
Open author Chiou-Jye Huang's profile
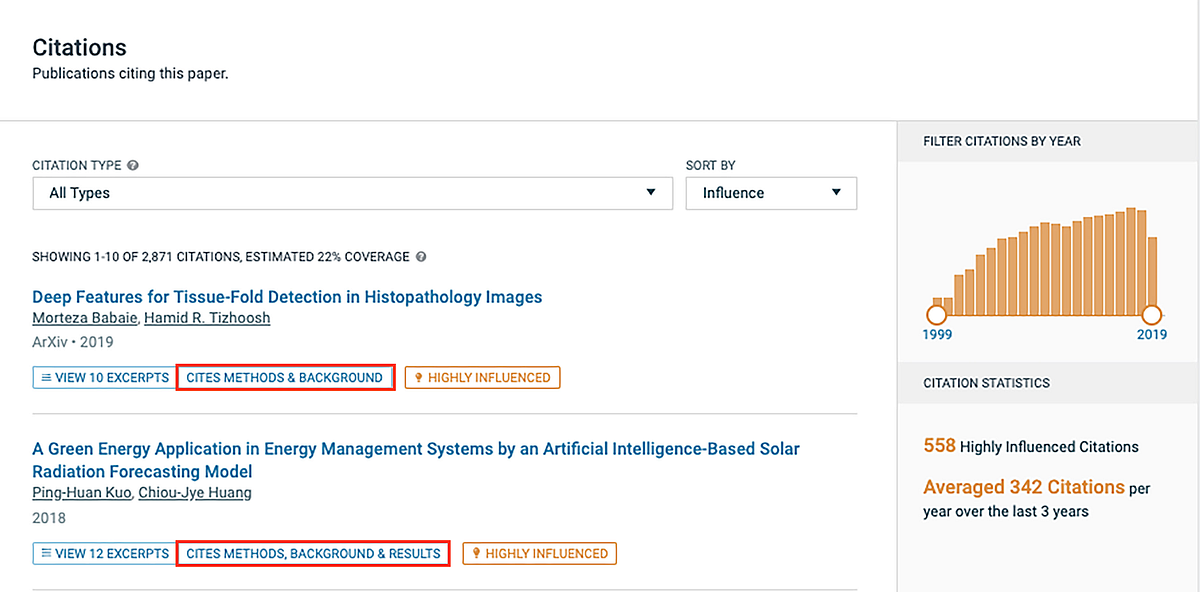point(195,493)
